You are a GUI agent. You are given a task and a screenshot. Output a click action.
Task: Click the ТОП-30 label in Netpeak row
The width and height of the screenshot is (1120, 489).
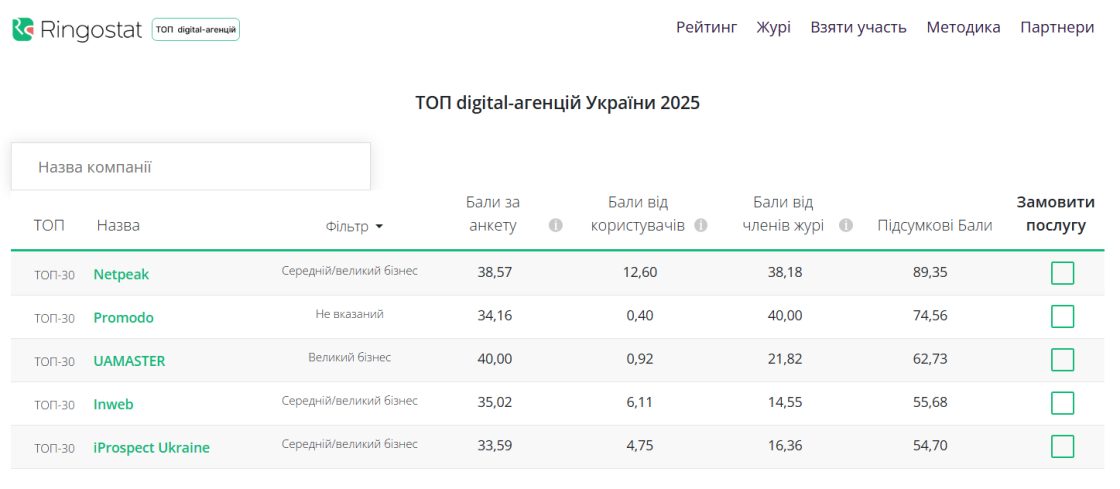click(54, 275)
